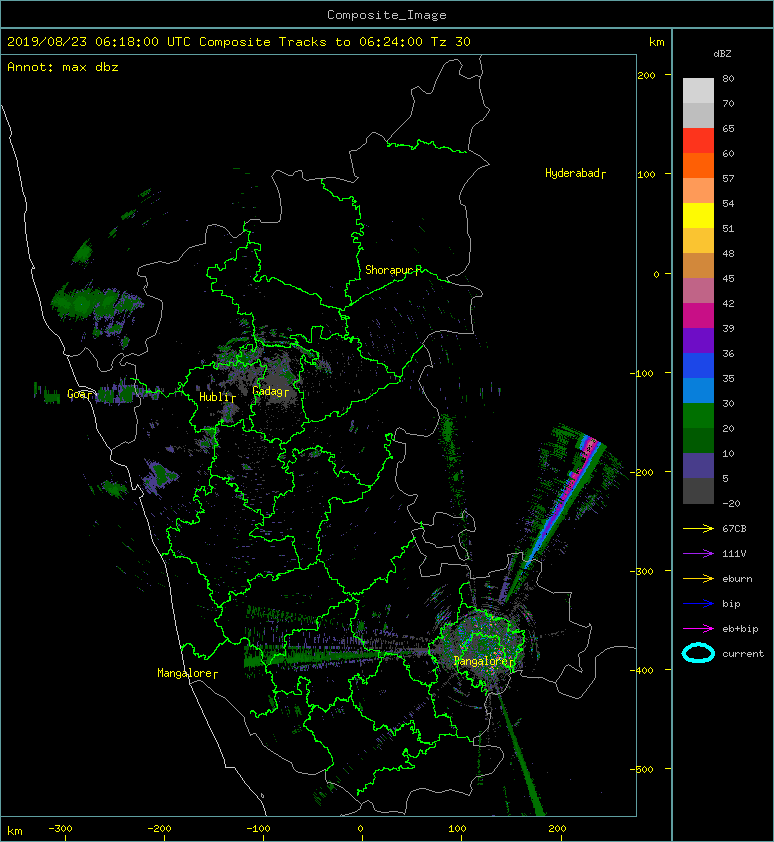Pick the light blue swatch below 35

[698, 391]
